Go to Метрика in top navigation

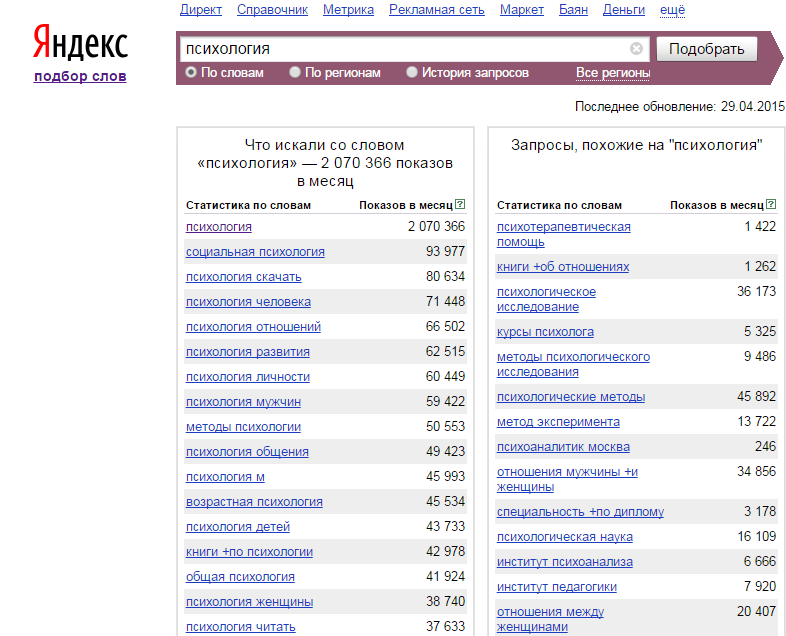[x=348, y=10]
